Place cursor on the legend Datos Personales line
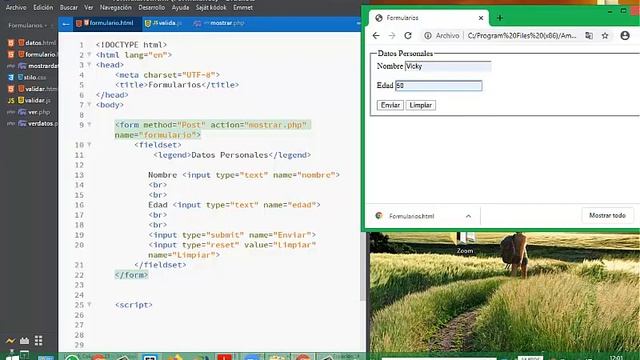Viewport: 640px width, 360px height. tap(232, 155)
